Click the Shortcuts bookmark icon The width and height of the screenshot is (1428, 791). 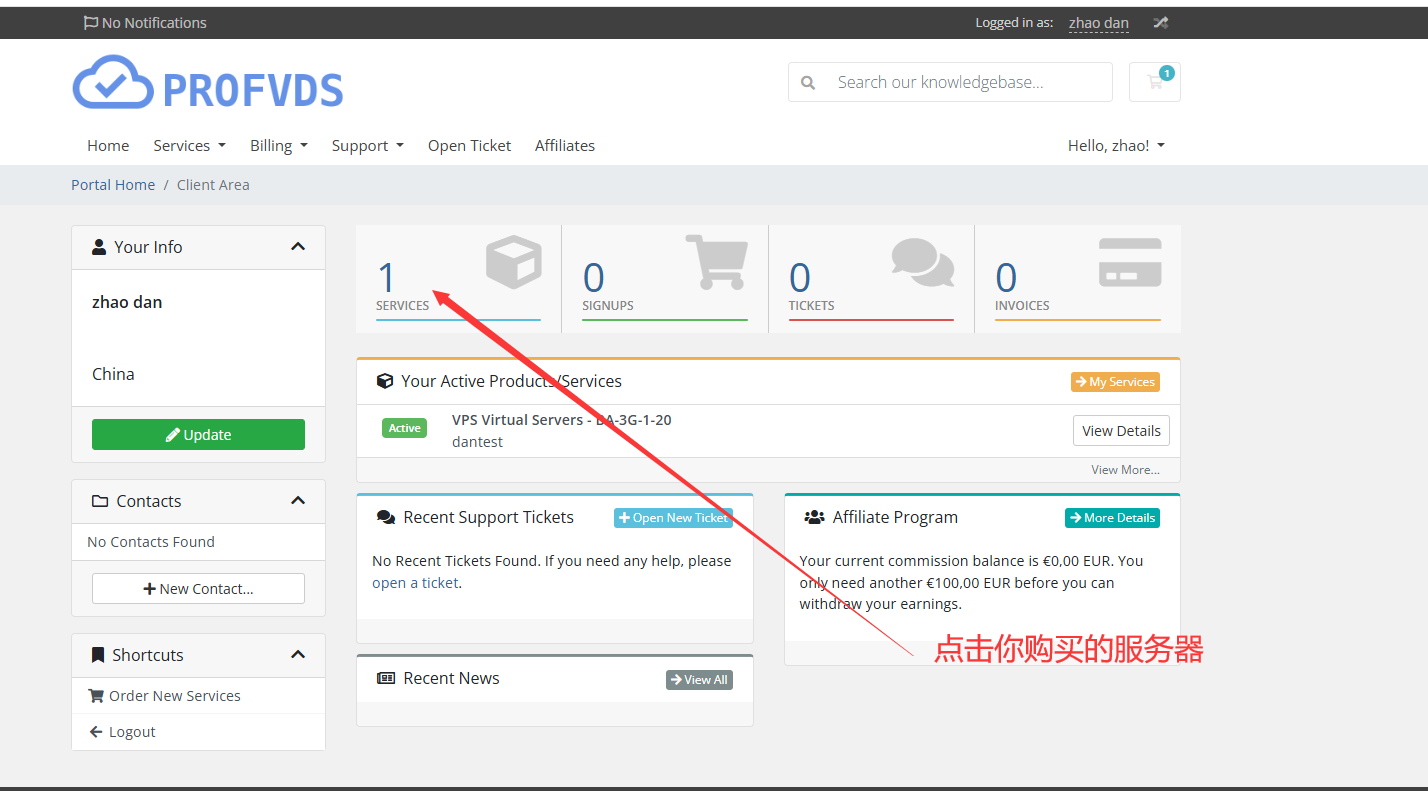point(96,654)
